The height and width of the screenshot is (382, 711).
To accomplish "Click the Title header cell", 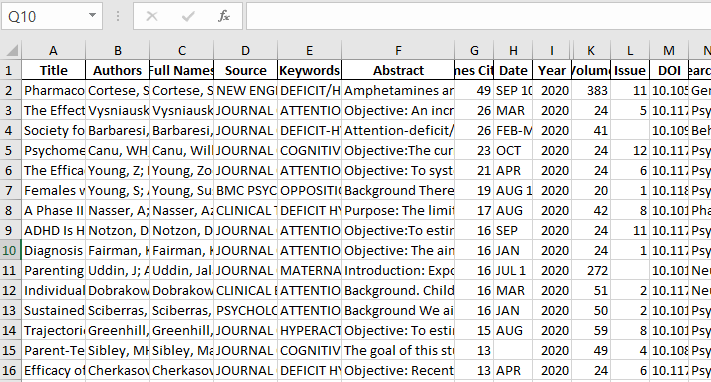I will tap(54, 70).
